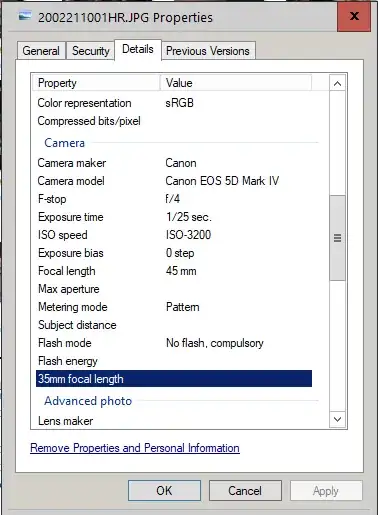378x515 pixels.
Task: Select the Camera maker row
Action: pyautogui.click(x=174, y=163)
